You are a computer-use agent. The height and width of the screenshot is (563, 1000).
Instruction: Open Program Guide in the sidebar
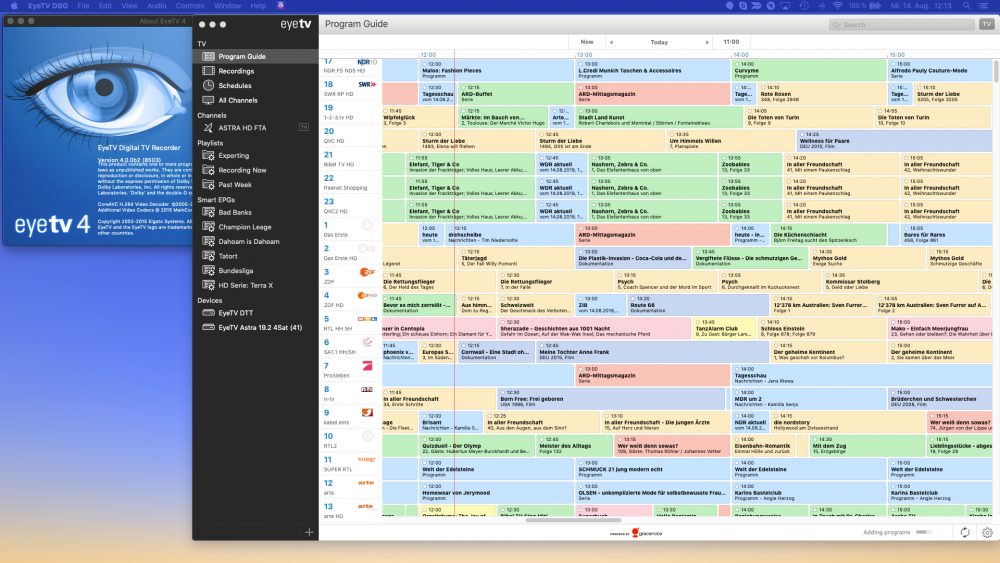click(255, 56)
